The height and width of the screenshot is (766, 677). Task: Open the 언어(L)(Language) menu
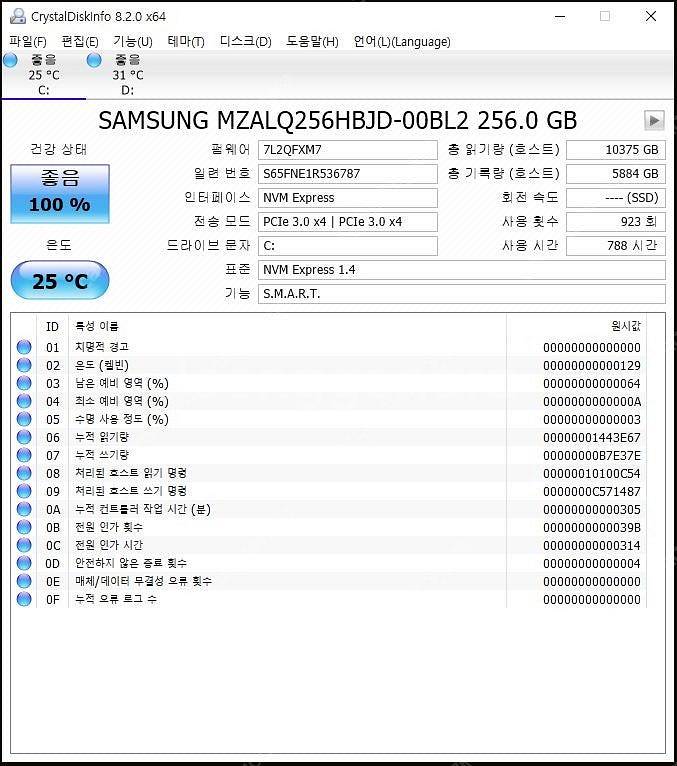[402, 42]
